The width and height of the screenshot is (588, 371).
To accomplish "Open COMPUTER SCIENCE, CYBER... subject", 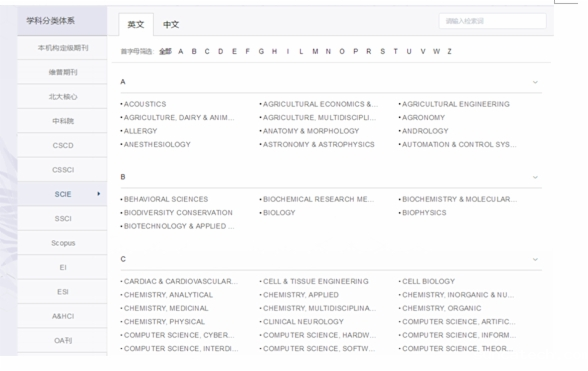I will tap(179, 335).
